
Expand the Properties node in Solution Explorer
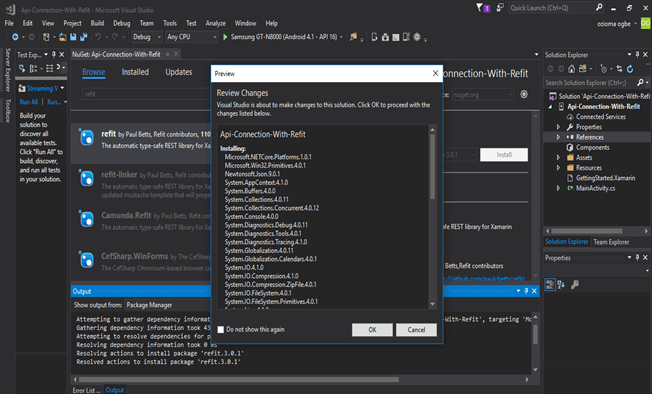558,127
